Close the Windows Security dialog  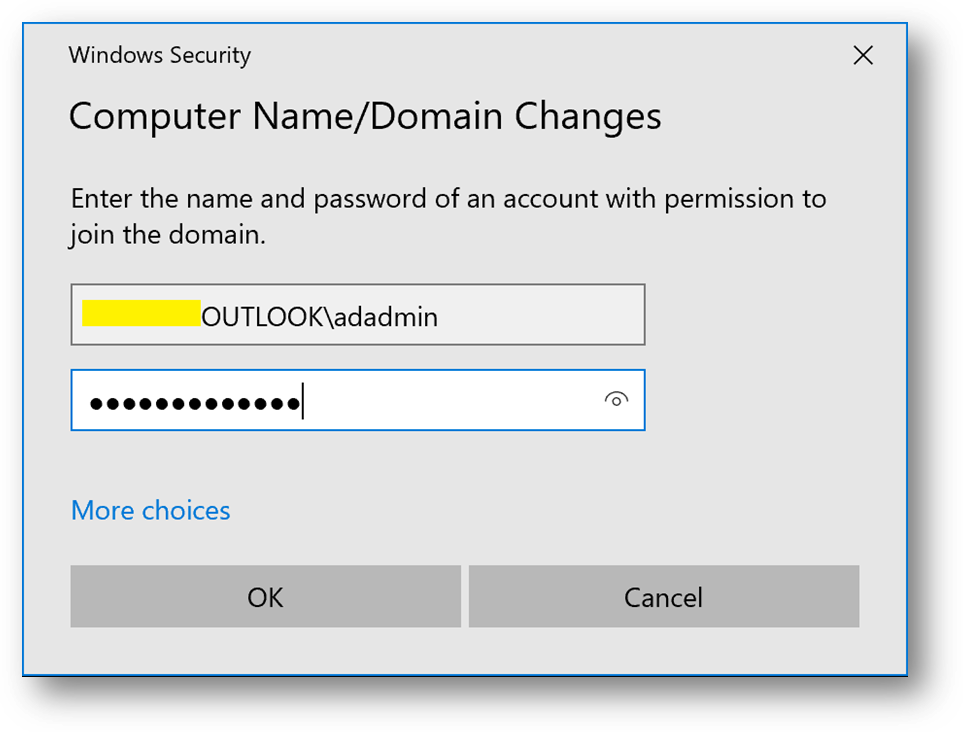(x=863, y=56)
